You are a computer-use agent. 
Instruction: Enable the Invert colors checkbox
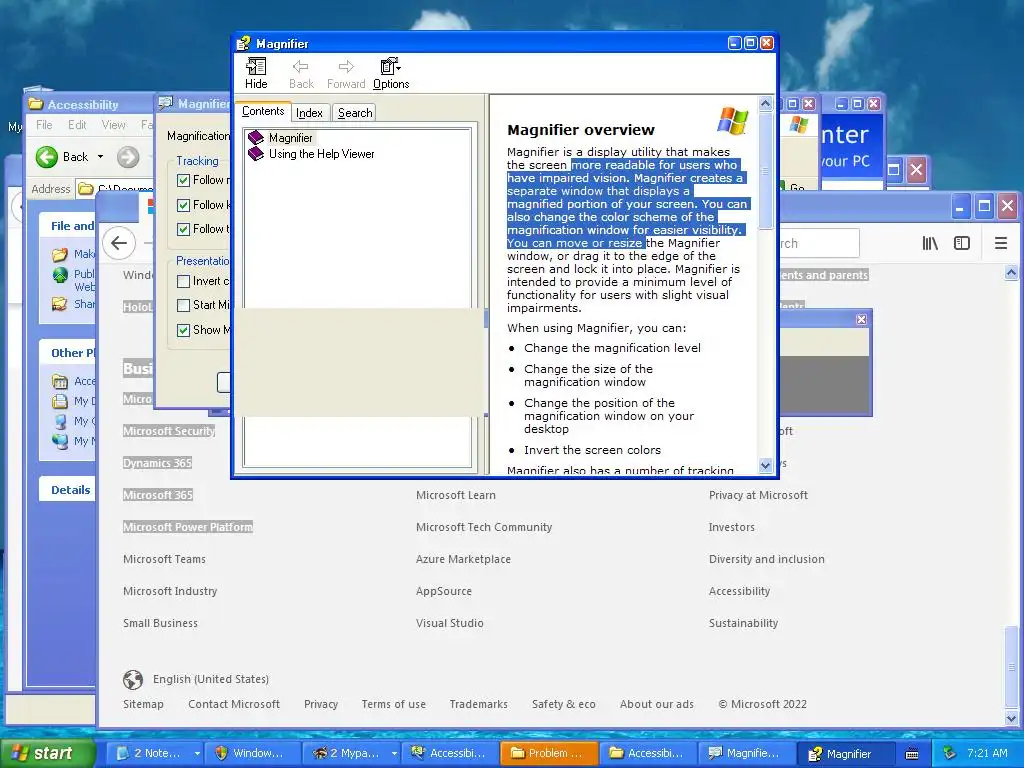pyautogui.click(x=184, y=281)
